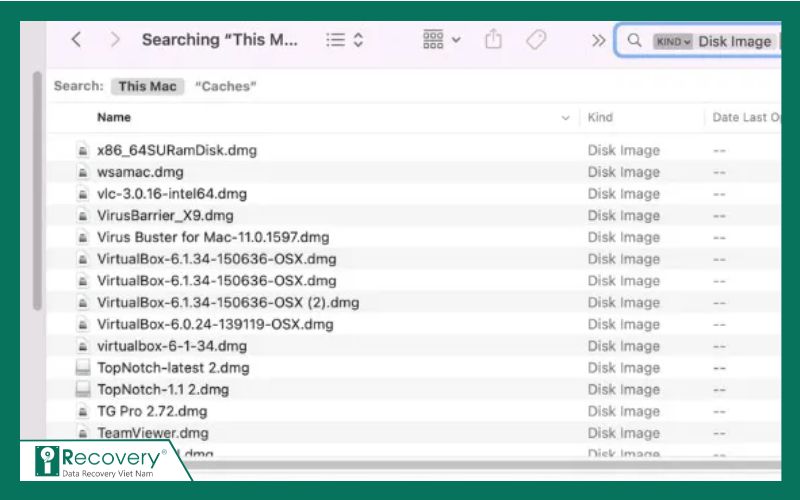Click disk icon of TeamViewer.dmg
Viewport: 800px width, 500px height.
pos(83,433)
